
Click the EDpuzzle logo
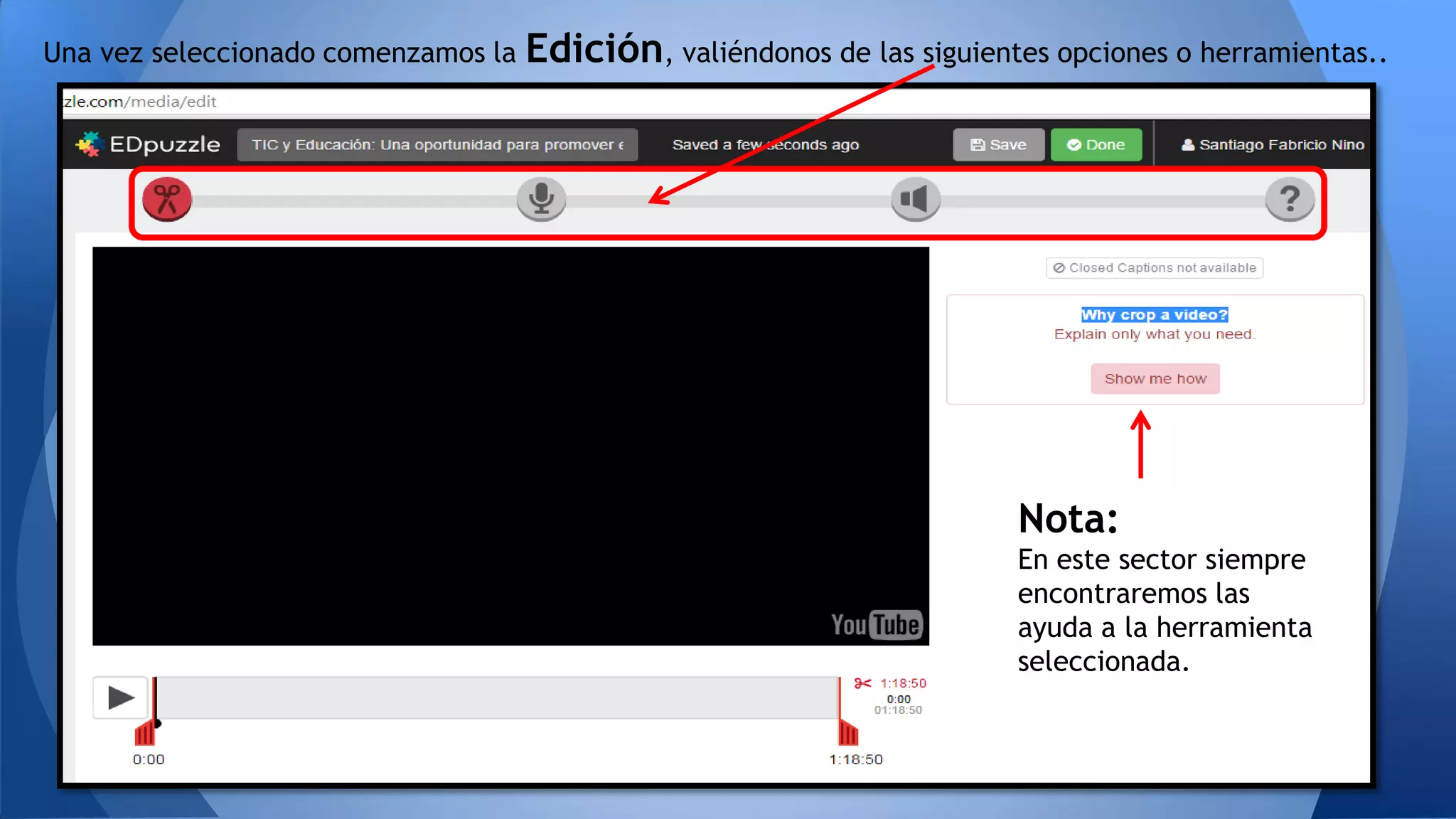(x=148, y=144)
